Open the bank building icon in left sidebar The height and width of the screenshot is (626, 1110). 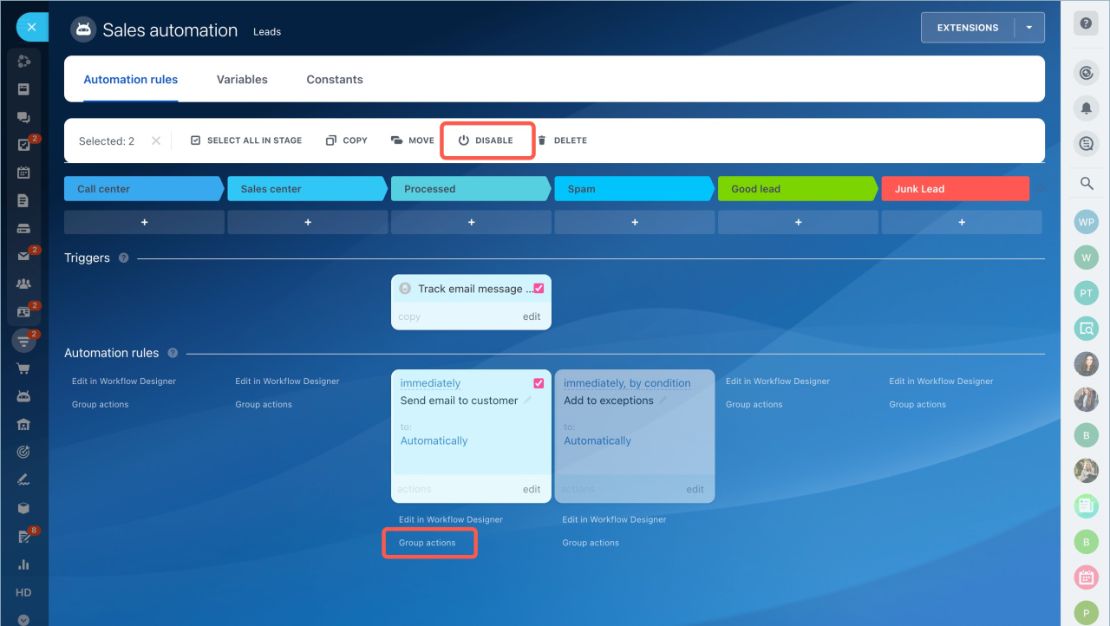23,424
